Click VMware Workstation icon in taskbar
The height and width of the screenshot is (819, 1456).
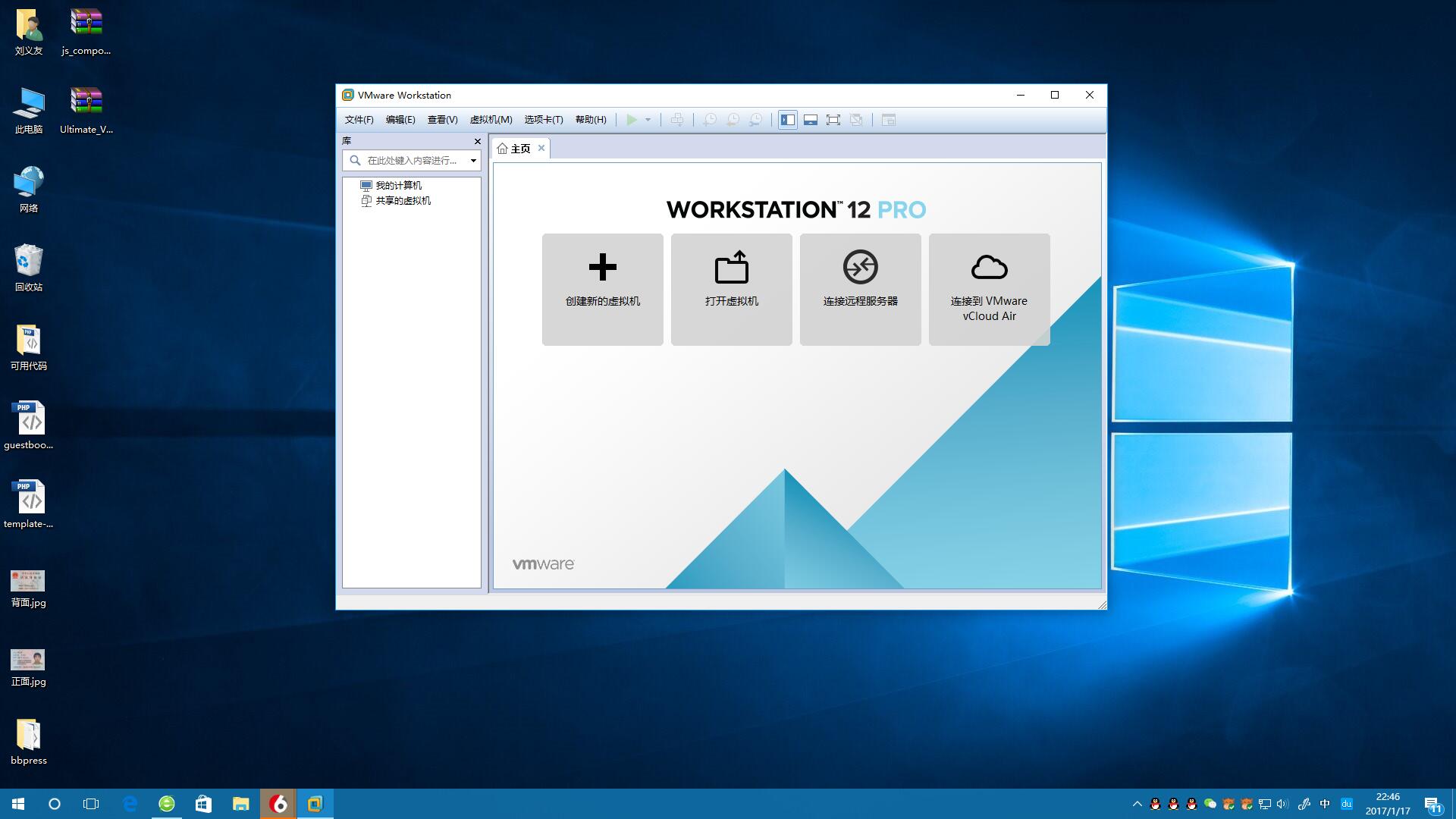tap(315, 804)
